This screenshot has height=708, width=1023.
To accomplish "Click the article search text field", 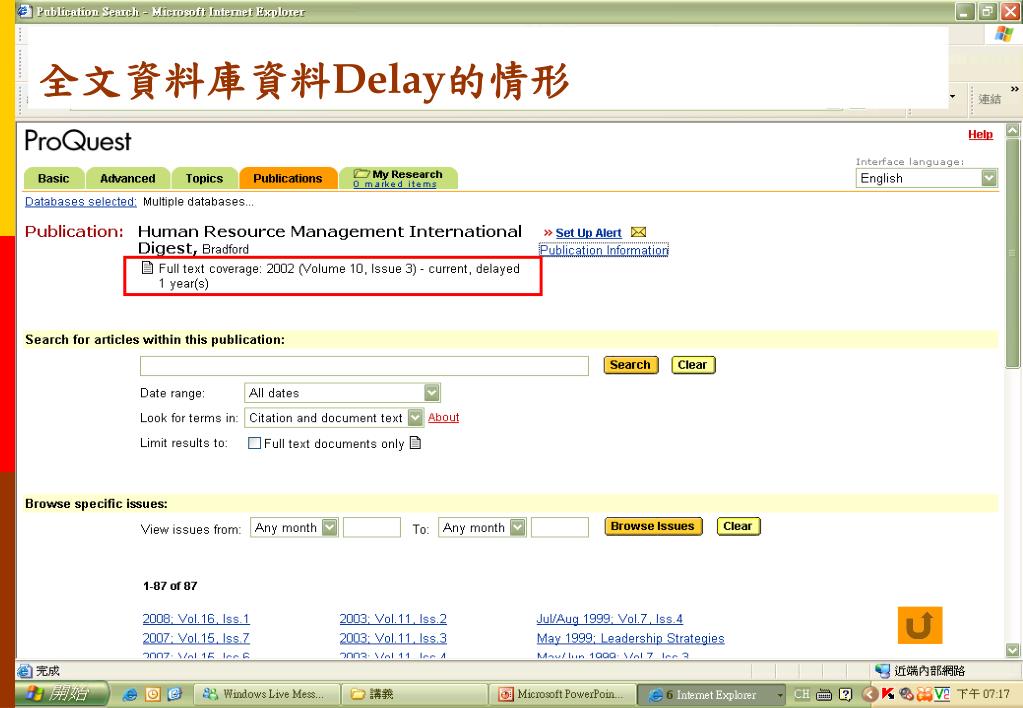I will [364, 365].
